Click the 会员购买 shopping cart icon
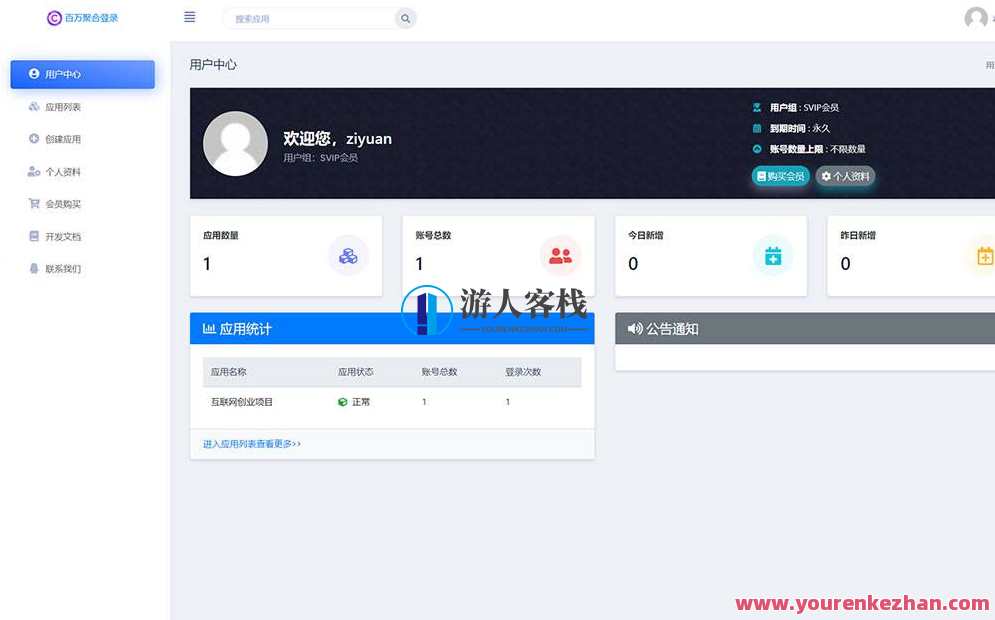The width and height of the screenshot is (995, 620). (33, 203)
